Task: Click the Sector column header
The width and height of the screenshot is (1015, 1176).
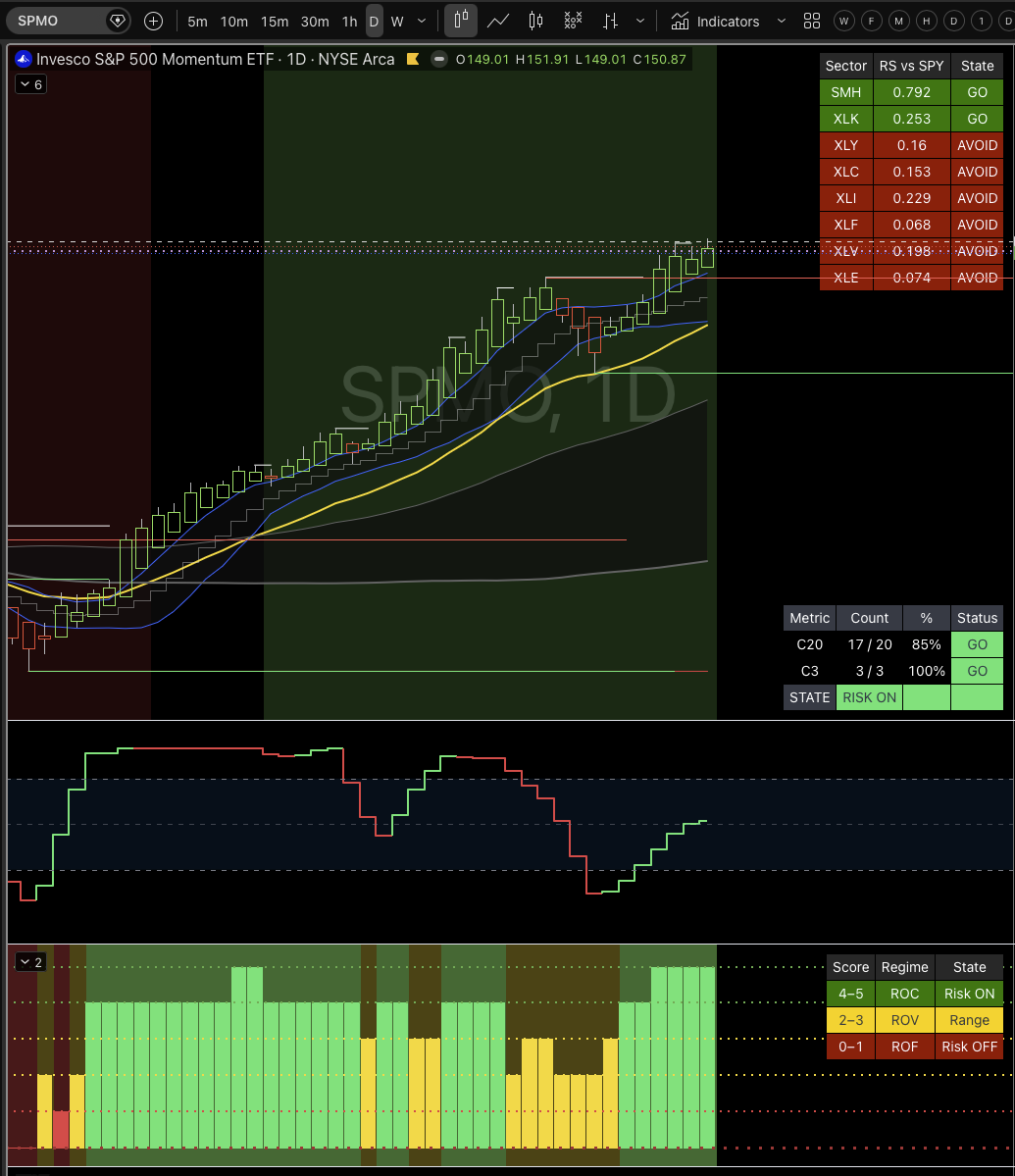Action: tap(846, 66)
